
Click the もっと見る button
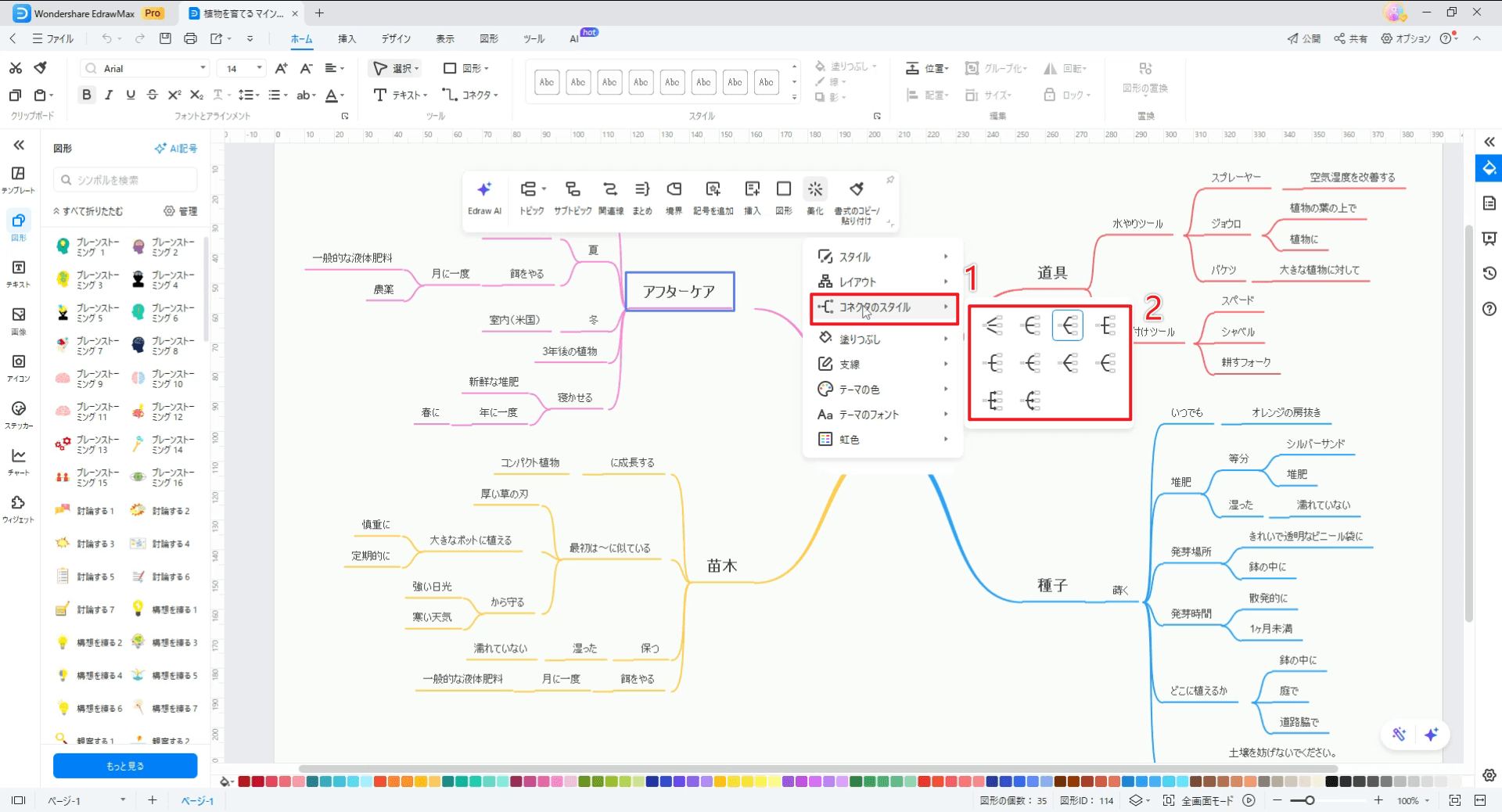125,766
